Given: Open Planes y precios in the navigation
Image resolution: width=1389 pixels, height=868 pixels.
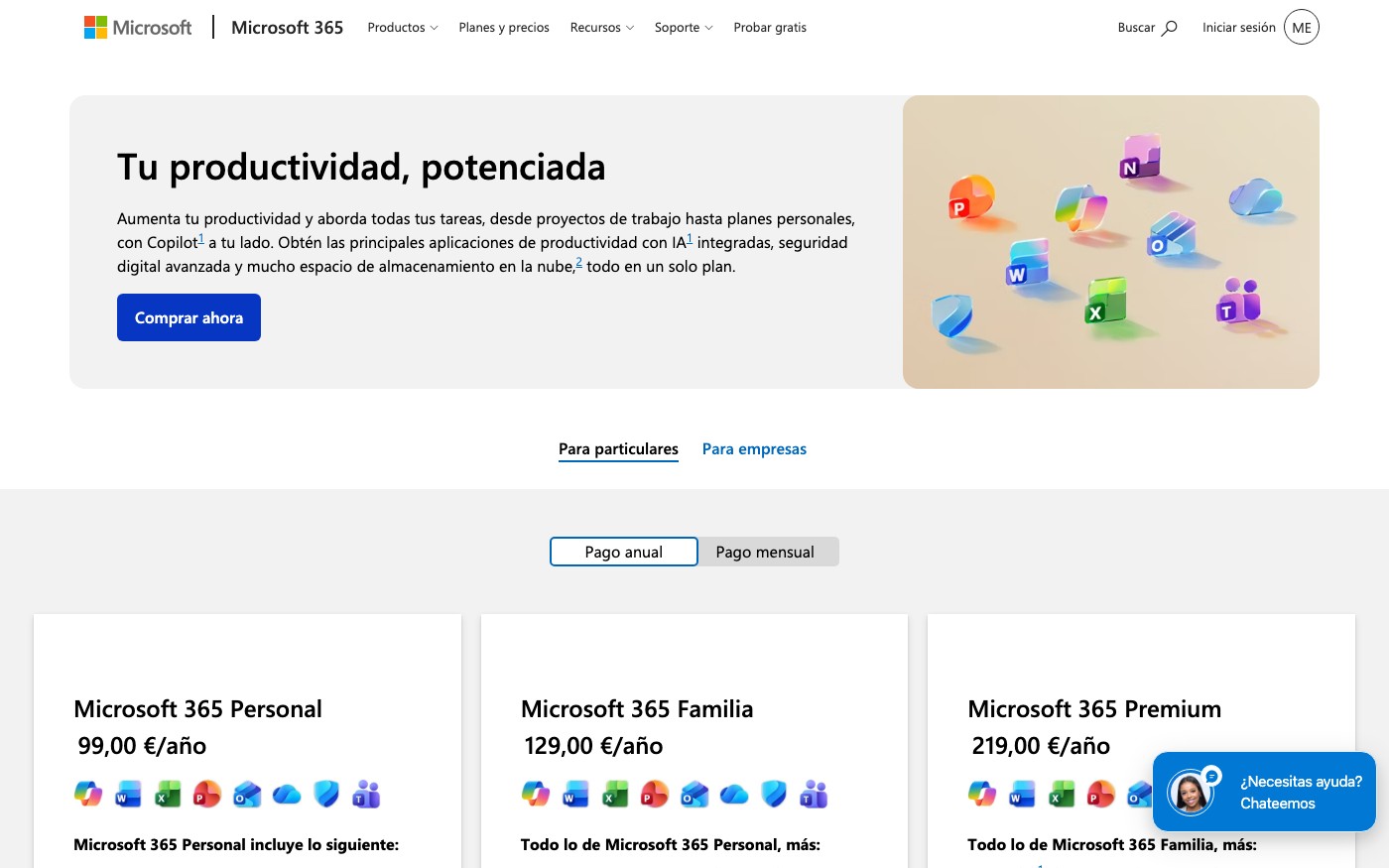Looking at the screenshot, I should [504, 28].
